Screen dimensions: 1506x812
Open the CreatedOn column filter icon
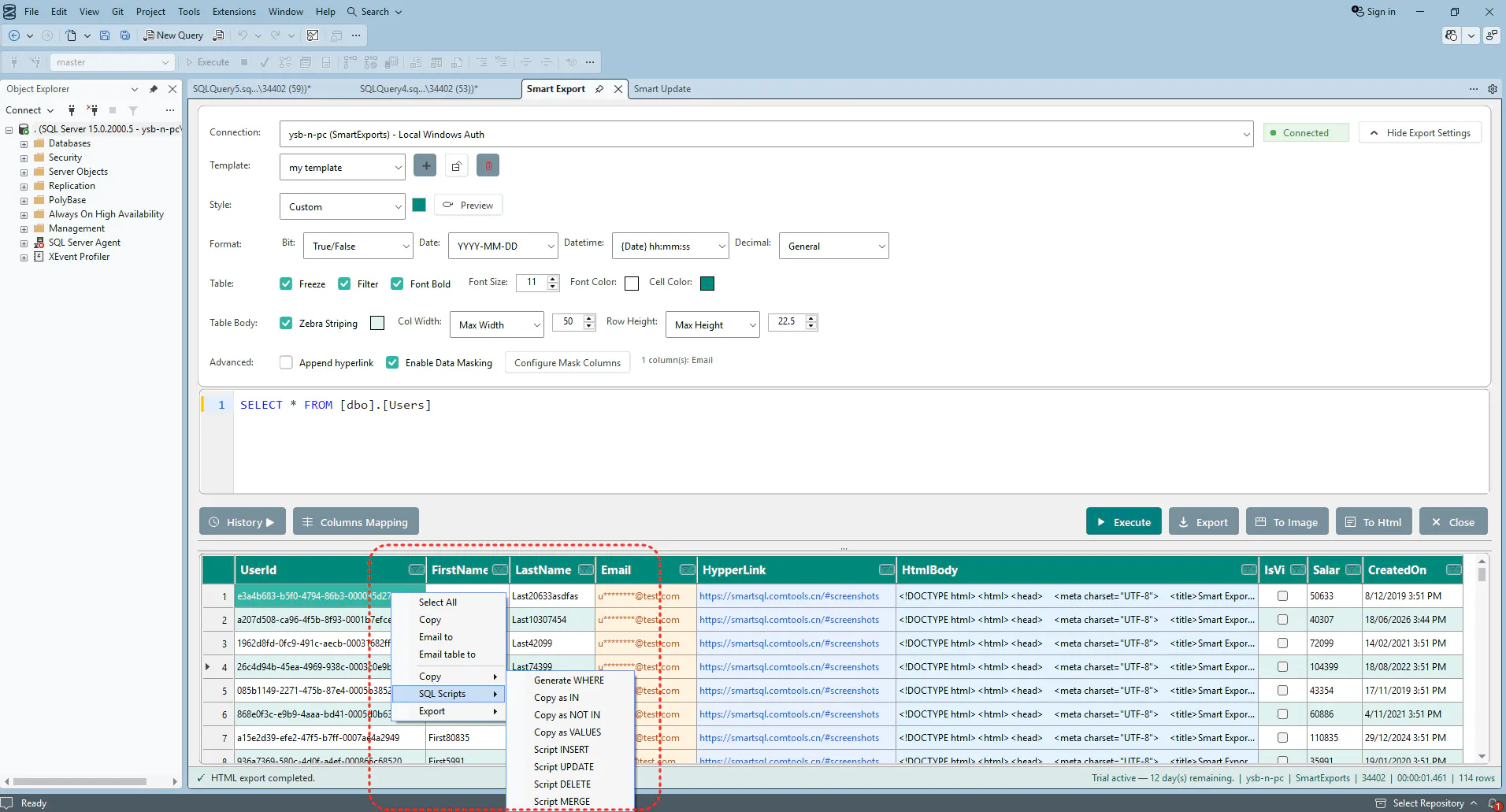coord(1454,569)
